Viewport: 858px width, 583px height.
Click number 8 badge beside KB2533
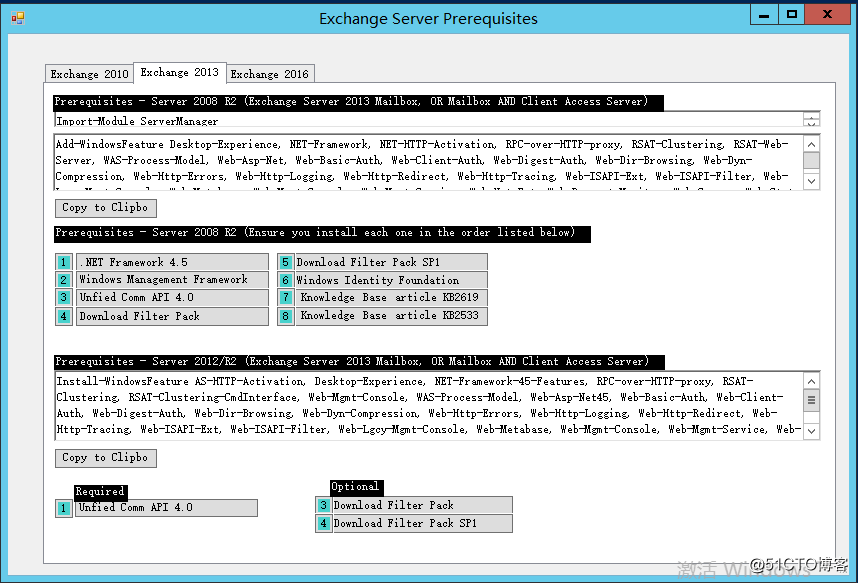[286, 316]
